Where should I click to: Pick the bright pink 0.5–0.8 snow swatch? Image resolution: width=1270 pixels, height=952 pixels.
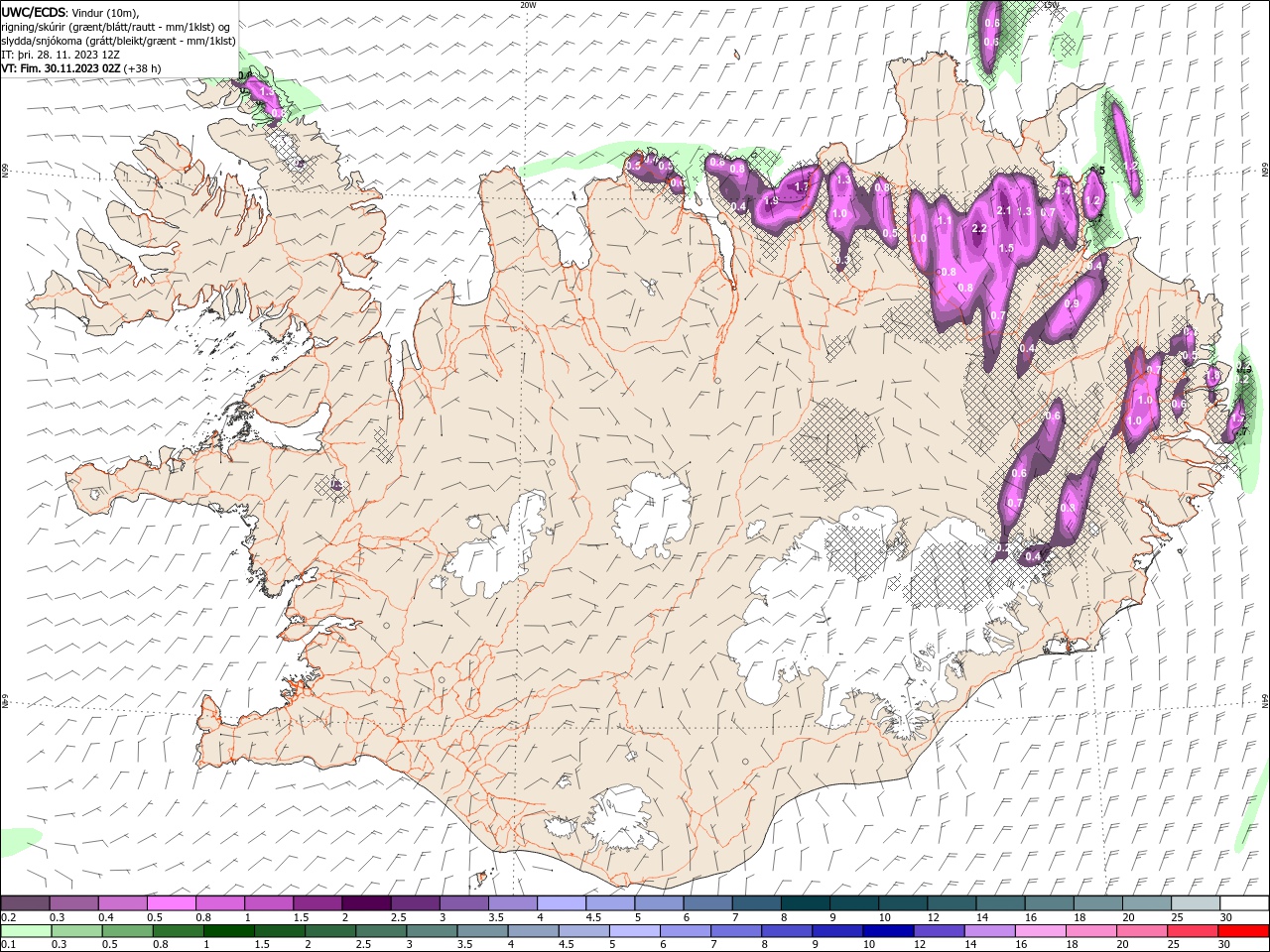[x=172, y=902]
